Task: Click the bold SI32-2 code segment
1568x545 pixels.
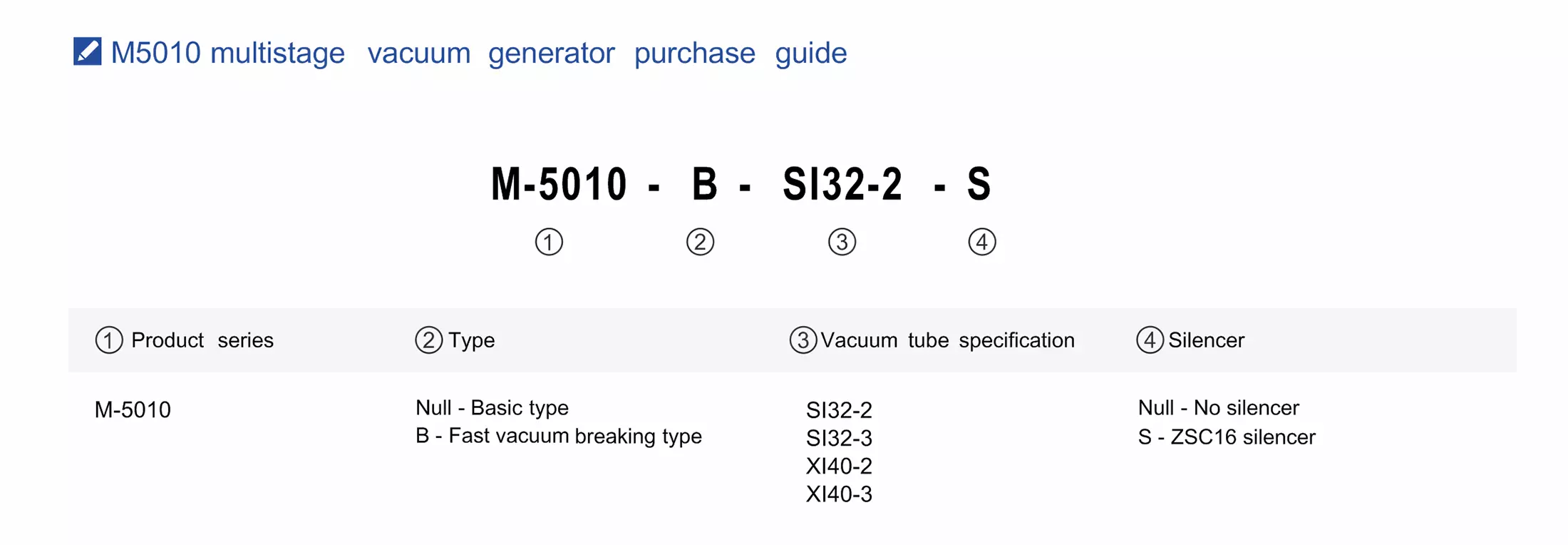Action: pos(842,184)
